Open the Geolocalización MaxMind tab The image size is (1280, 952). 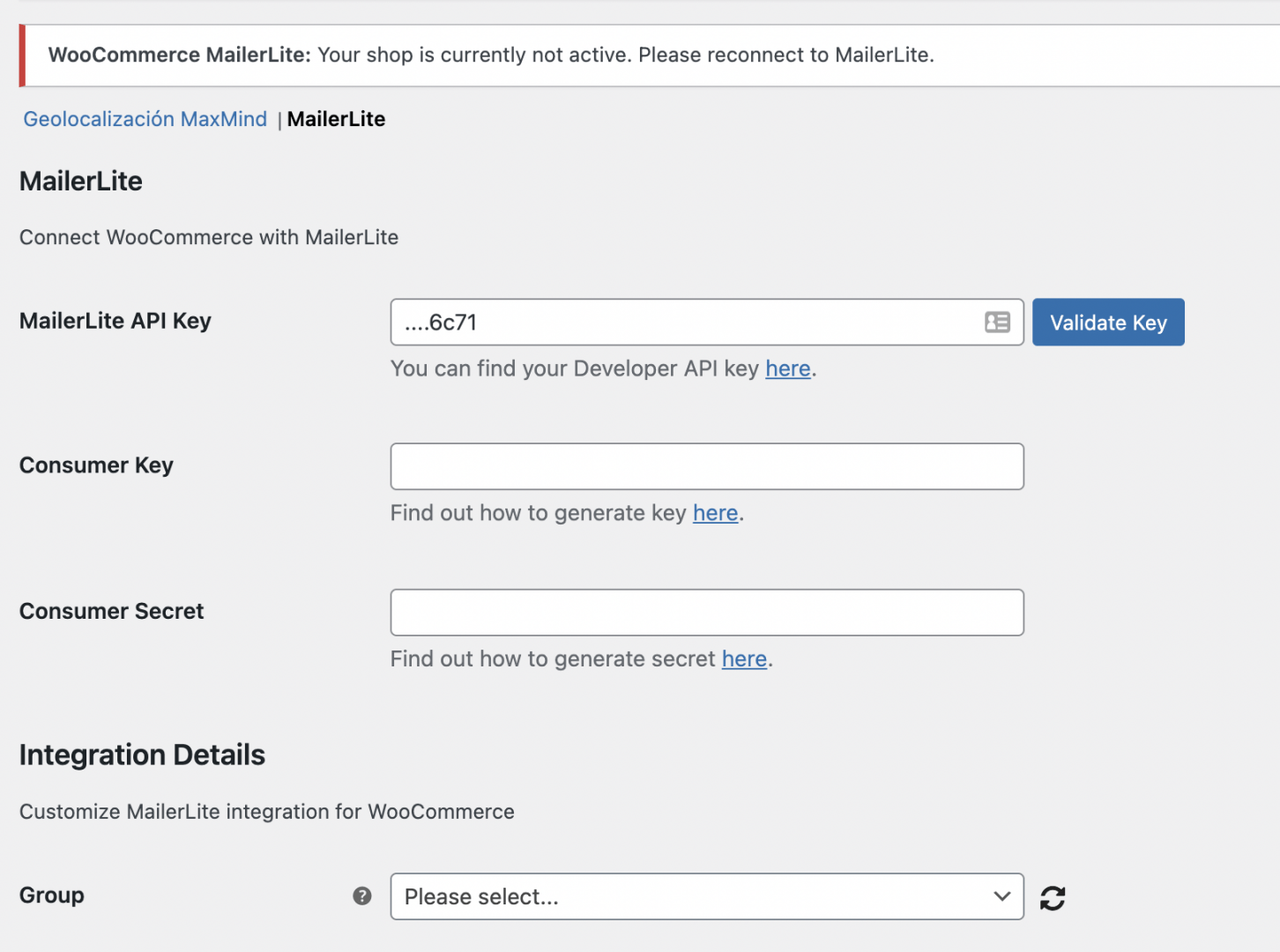145,119
